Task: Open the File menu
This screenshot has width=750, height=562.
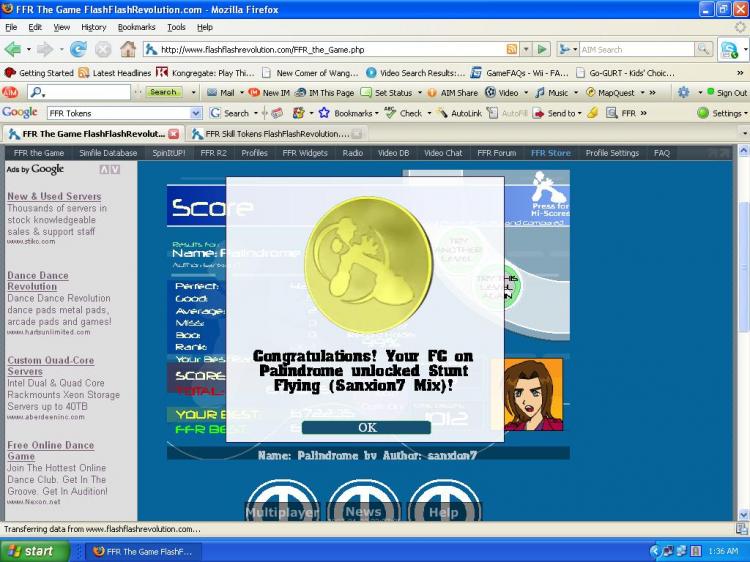Action: click(11, 27)
